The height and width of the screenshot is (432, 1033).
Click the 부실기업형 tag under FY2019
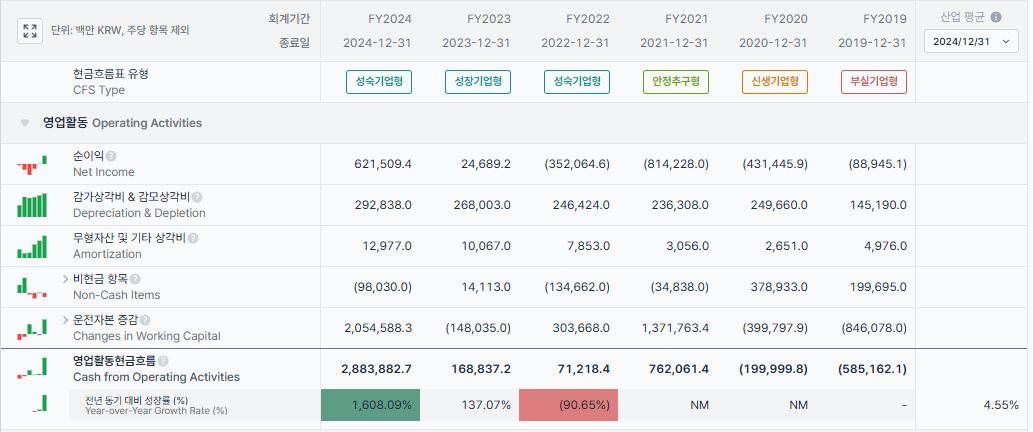pos(874,82)
